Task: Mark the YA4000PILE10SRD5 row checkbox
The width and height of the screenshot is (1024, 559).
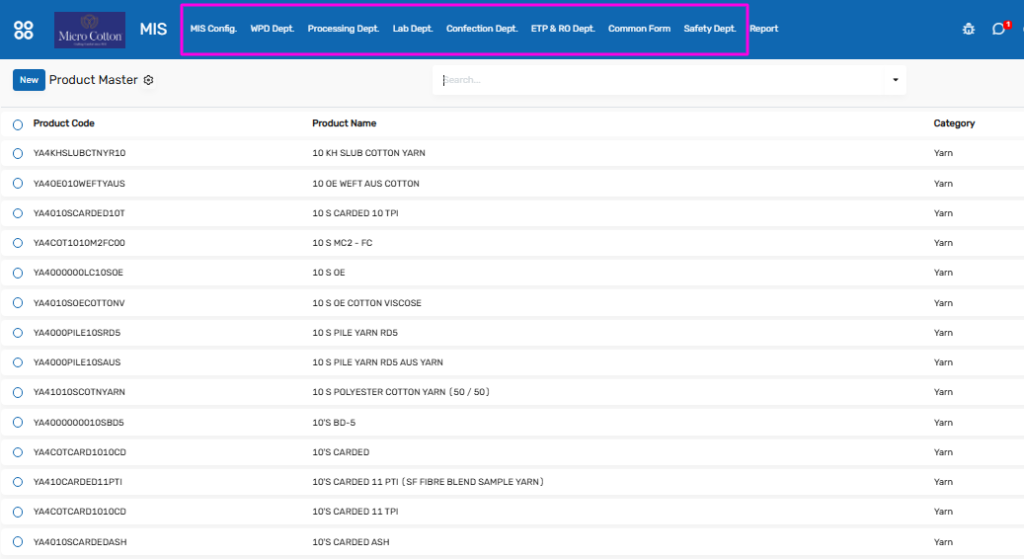Action: (x=18, y=333)
